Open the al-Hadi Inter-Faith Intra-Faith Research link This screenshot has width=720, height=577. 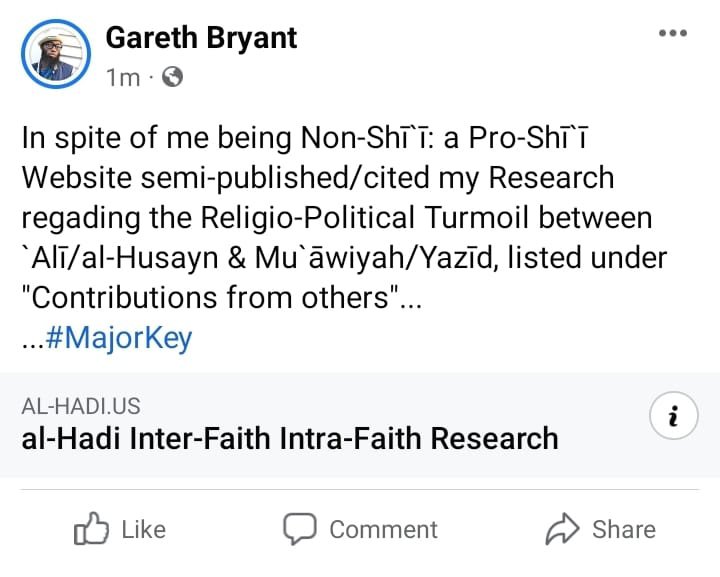point(290,438)
